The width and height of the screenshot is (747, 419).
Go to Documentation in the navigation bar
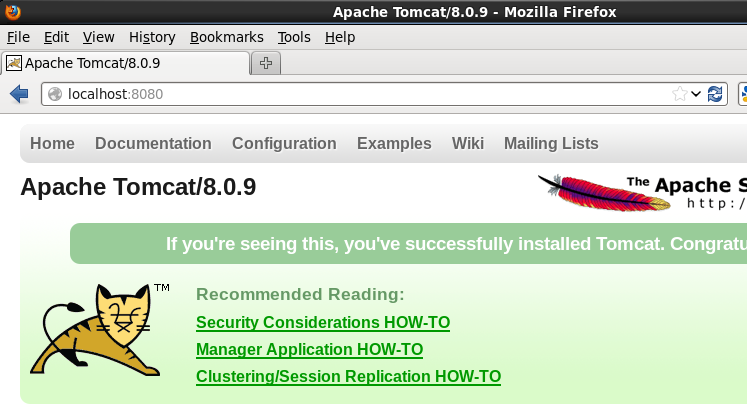pos(153,143)
